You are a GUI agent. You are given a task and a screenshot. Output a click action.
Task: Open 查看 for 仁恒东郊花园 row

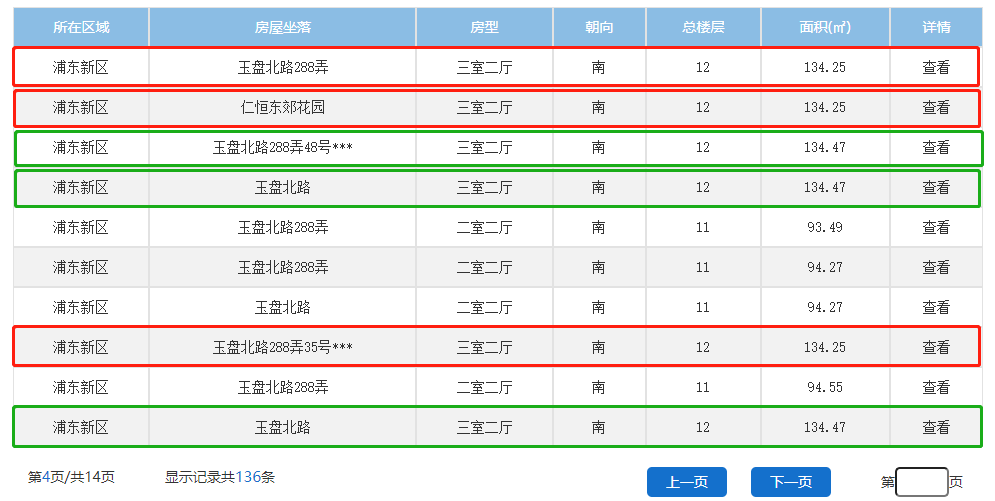(936, 107)
